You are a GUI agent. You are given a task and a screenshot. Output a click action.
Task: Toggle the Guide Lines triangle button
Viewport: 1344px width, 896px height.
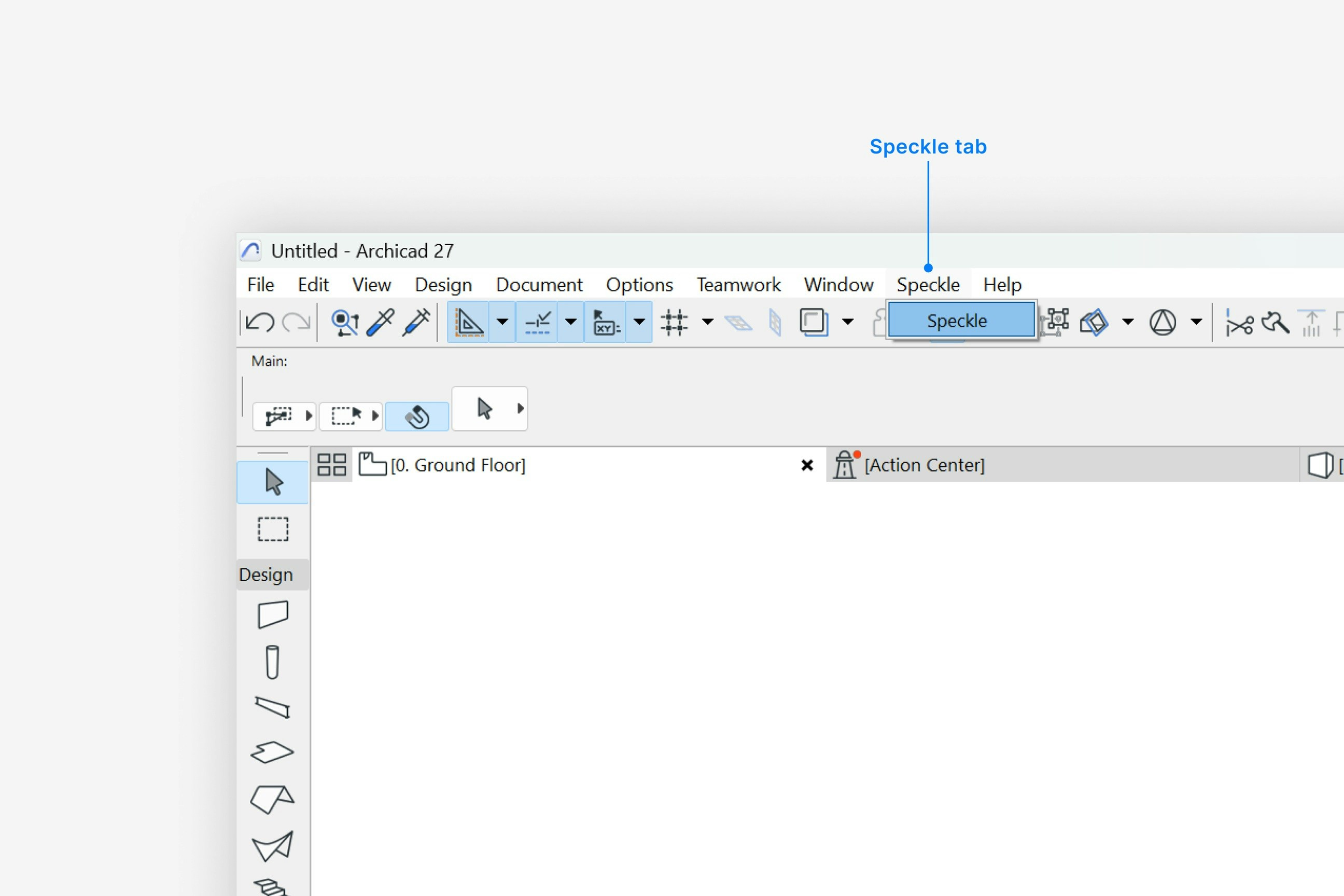[469, 323]
